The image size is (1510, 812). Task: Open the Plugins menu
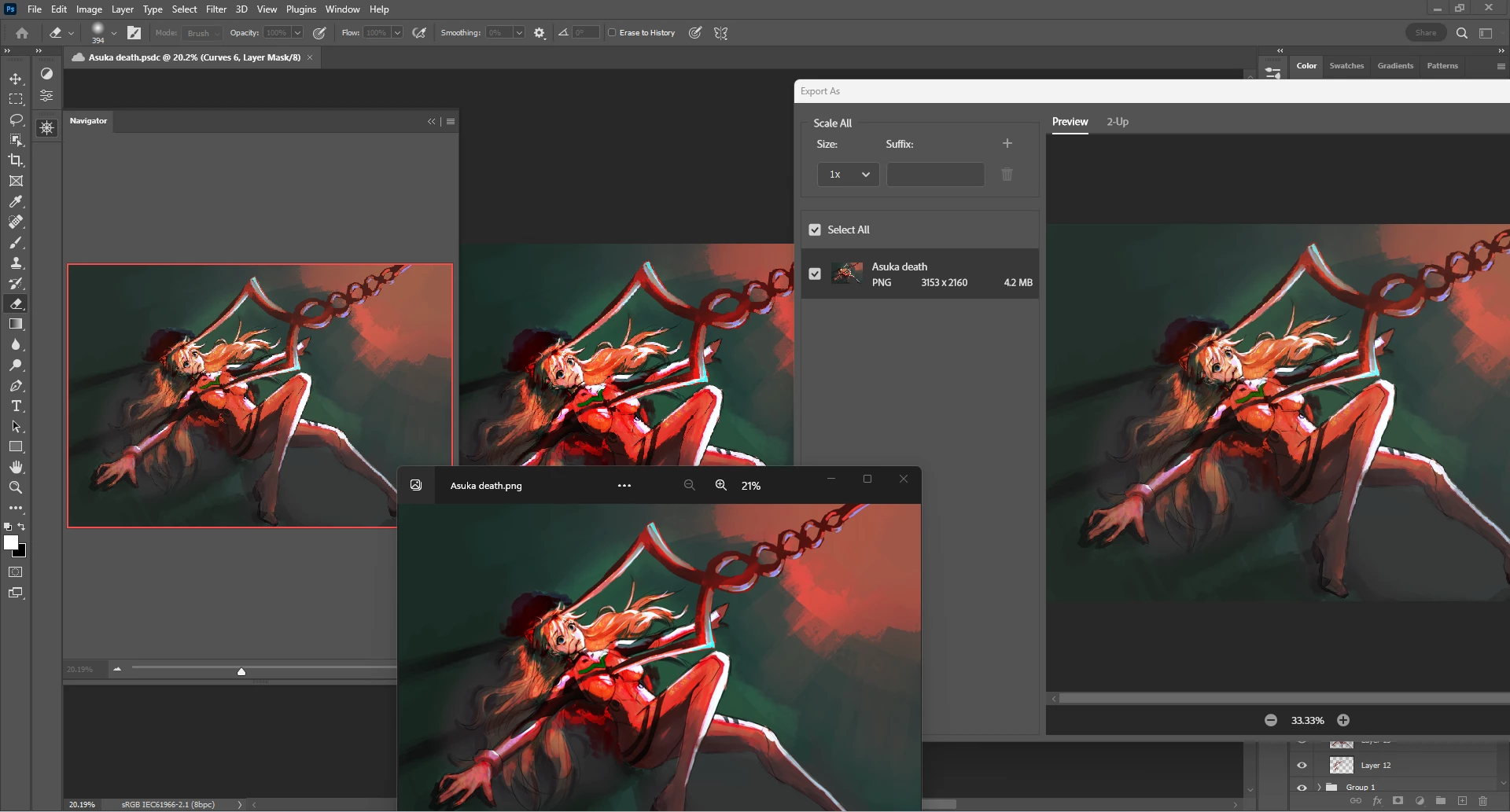point(301,9)
